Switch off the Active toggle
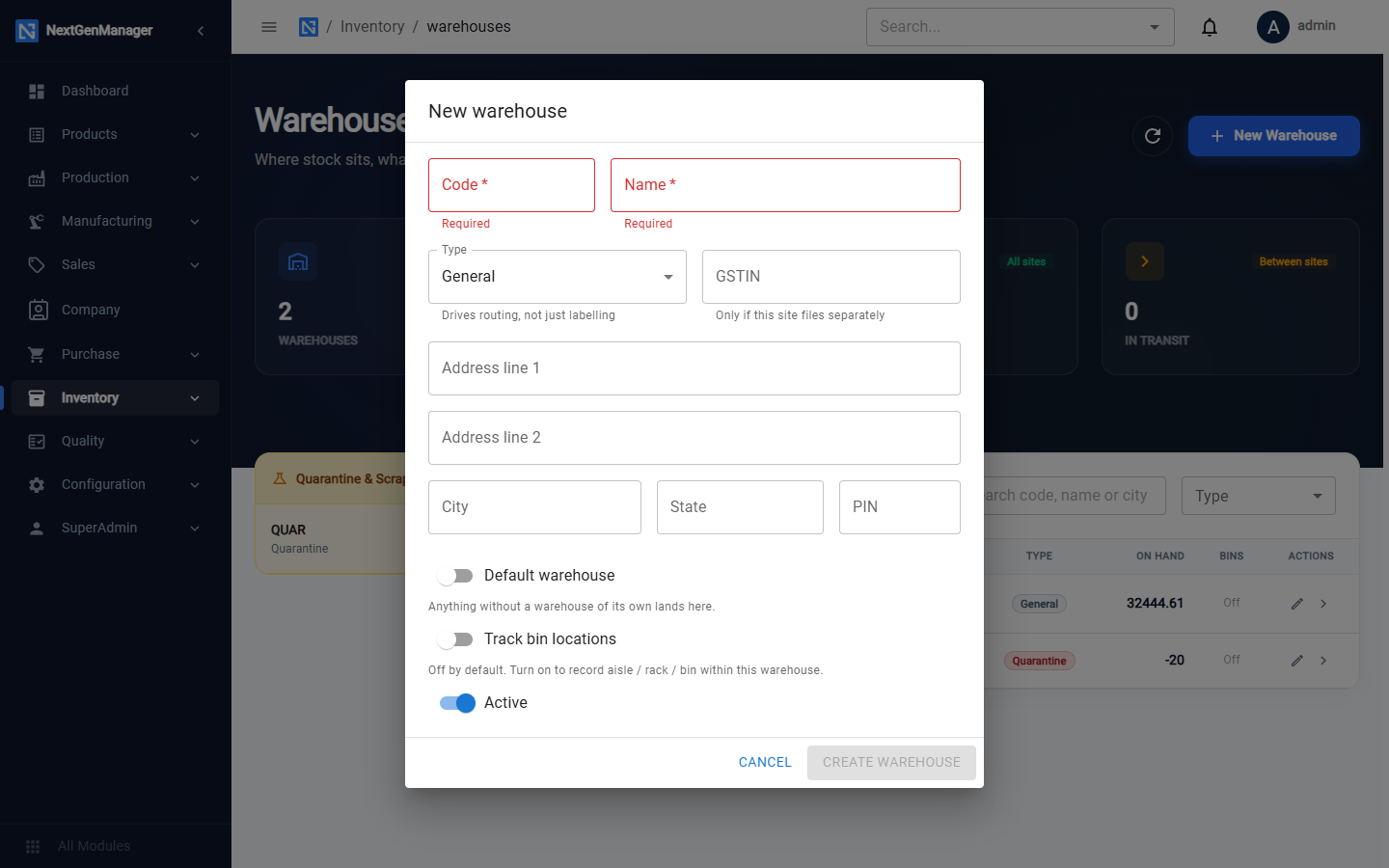 click(x=457, y=703)
